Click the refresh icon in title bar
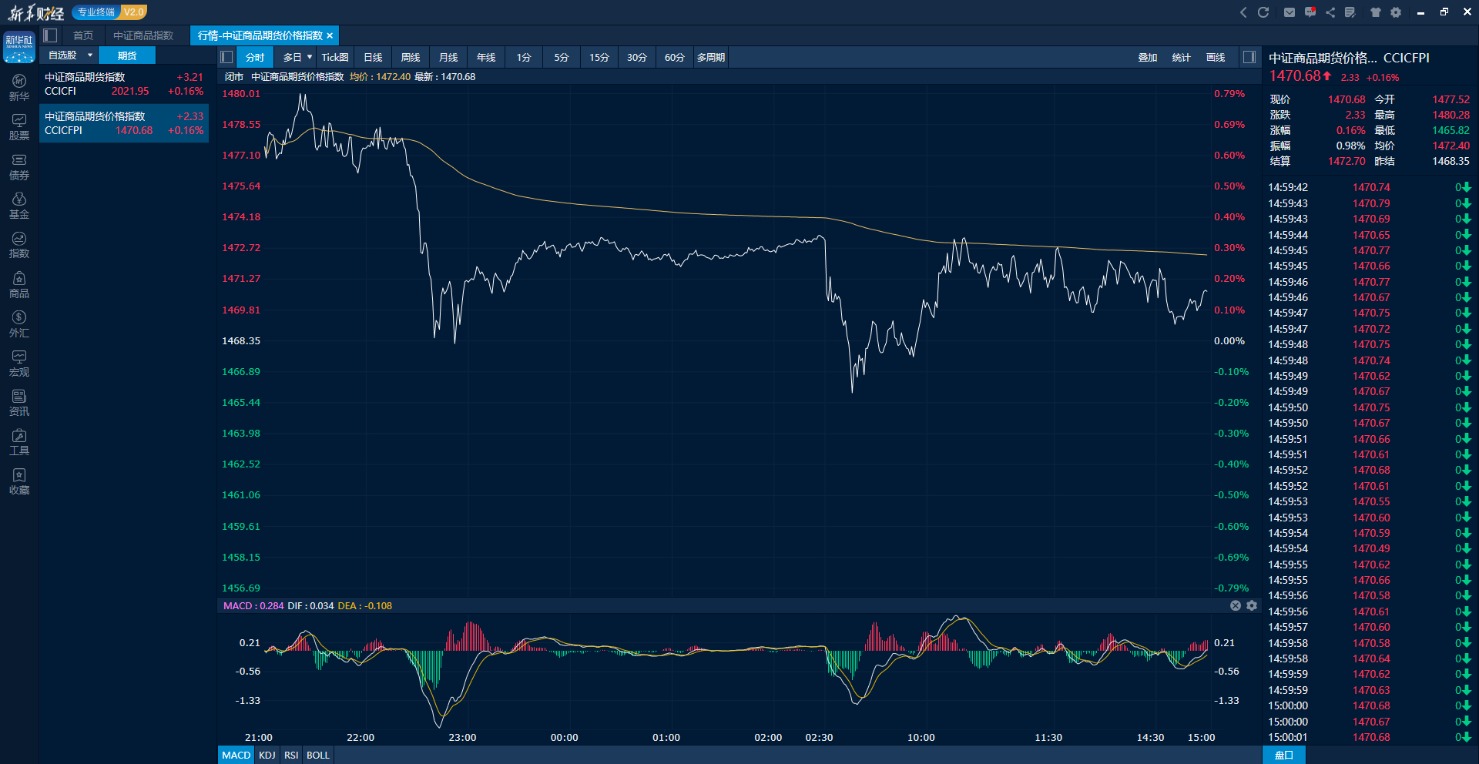This screenshot has height=764, width=1479. [1263, 12]
